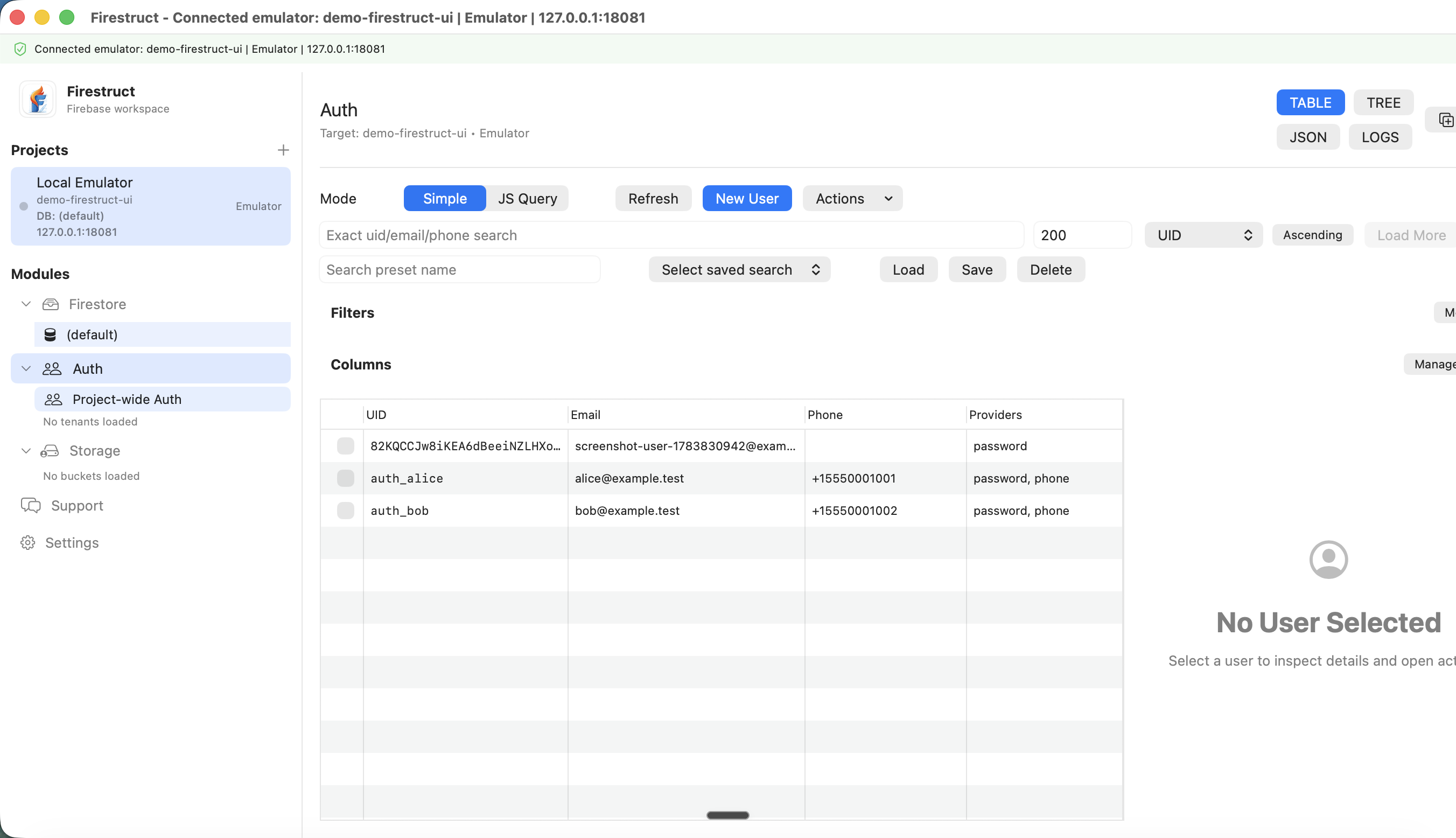Click the green connected shield icon

pos(20,49)
